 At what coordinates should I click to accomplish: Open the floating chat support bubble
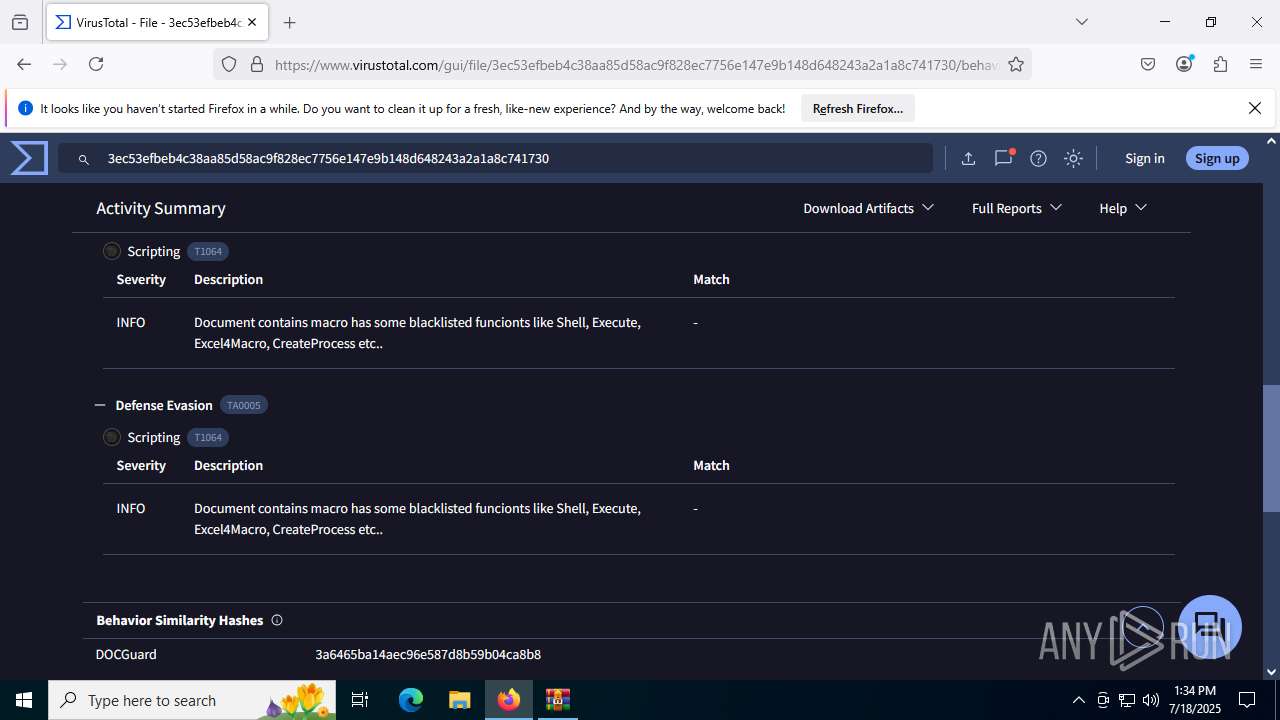point(1210,627)
